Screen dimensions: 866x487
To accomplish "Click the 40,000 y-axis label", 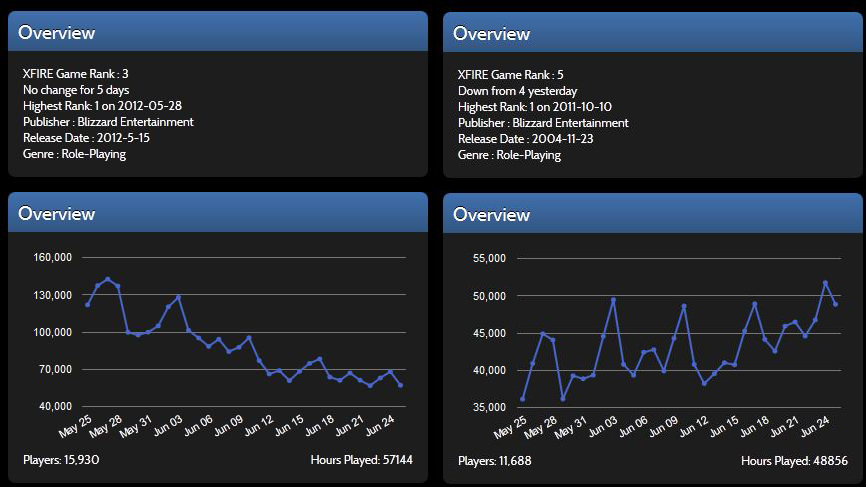I will tap(56, 406).
